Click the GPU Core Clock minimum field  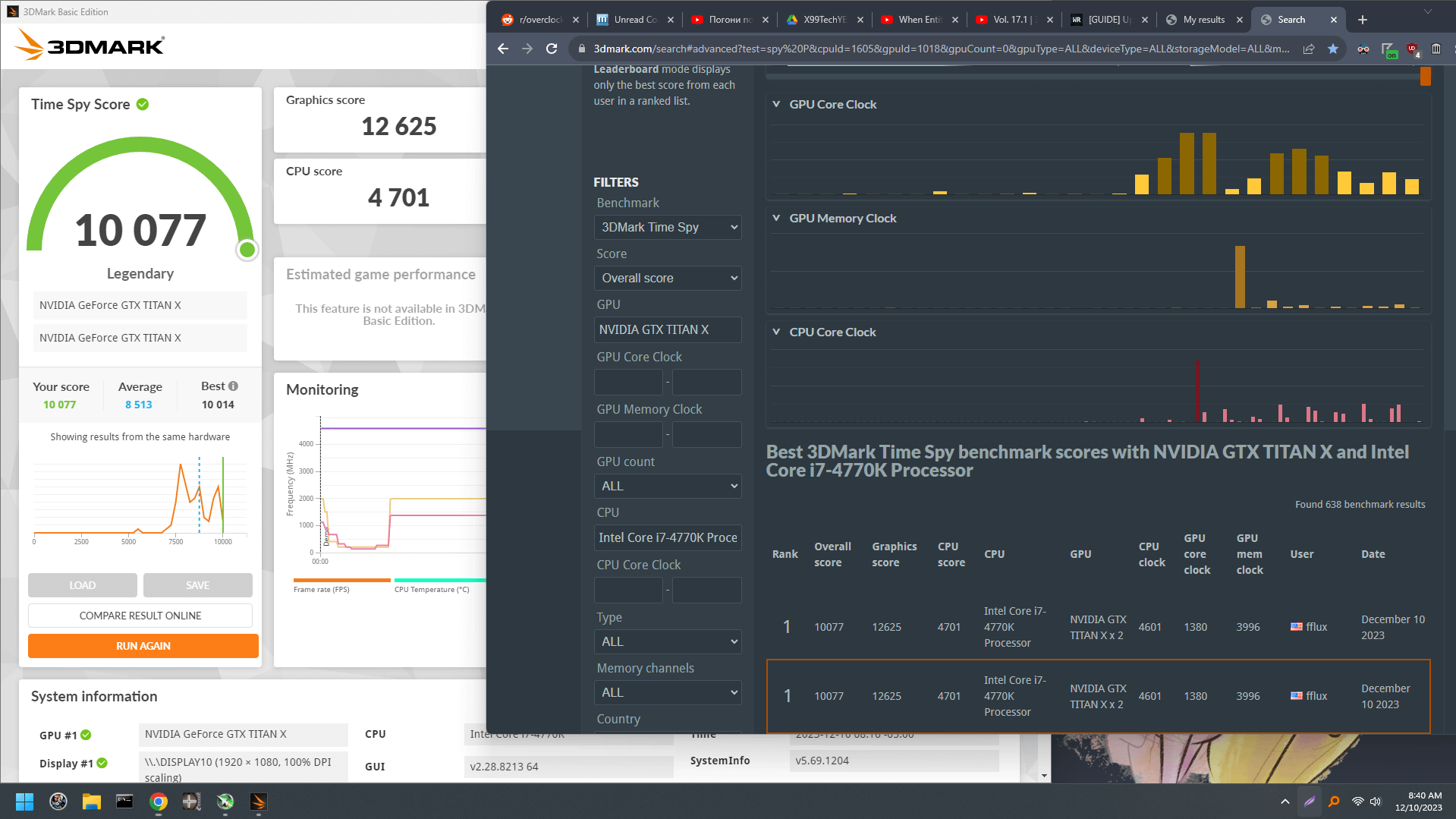pos(628,382)
